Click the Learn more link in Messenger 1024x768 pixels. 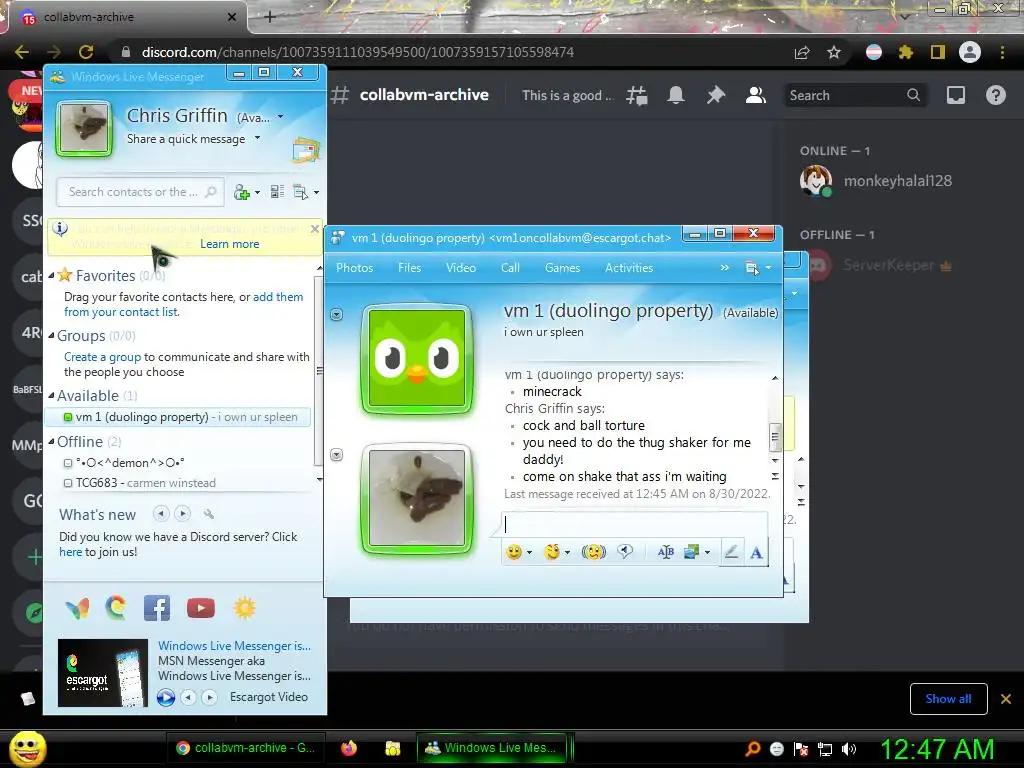pyautogui.click(x=229, y=244)
